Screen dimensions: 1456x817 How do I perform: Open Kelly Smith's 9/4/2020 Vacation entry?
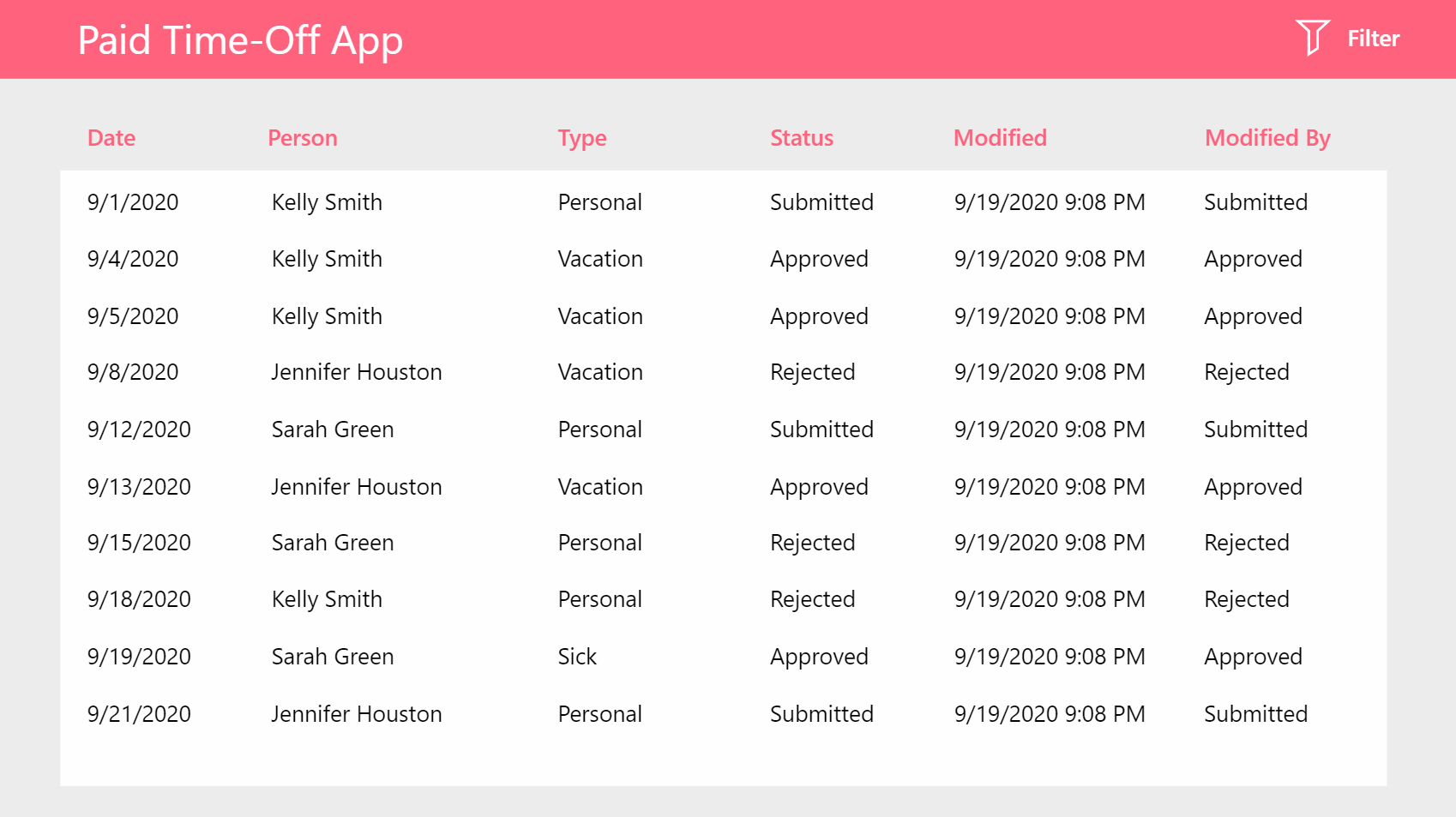coord(600,259)
